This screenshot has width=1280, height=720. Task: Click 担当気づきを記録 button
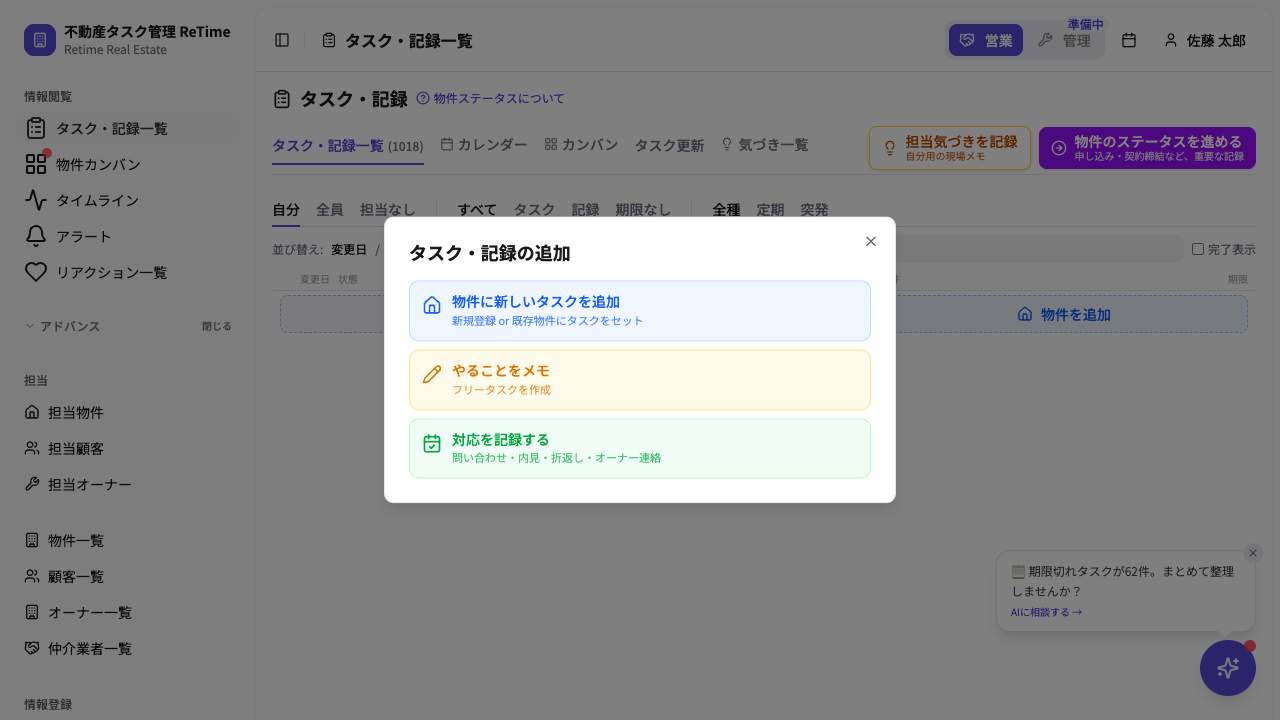click(x=950, y=148)
